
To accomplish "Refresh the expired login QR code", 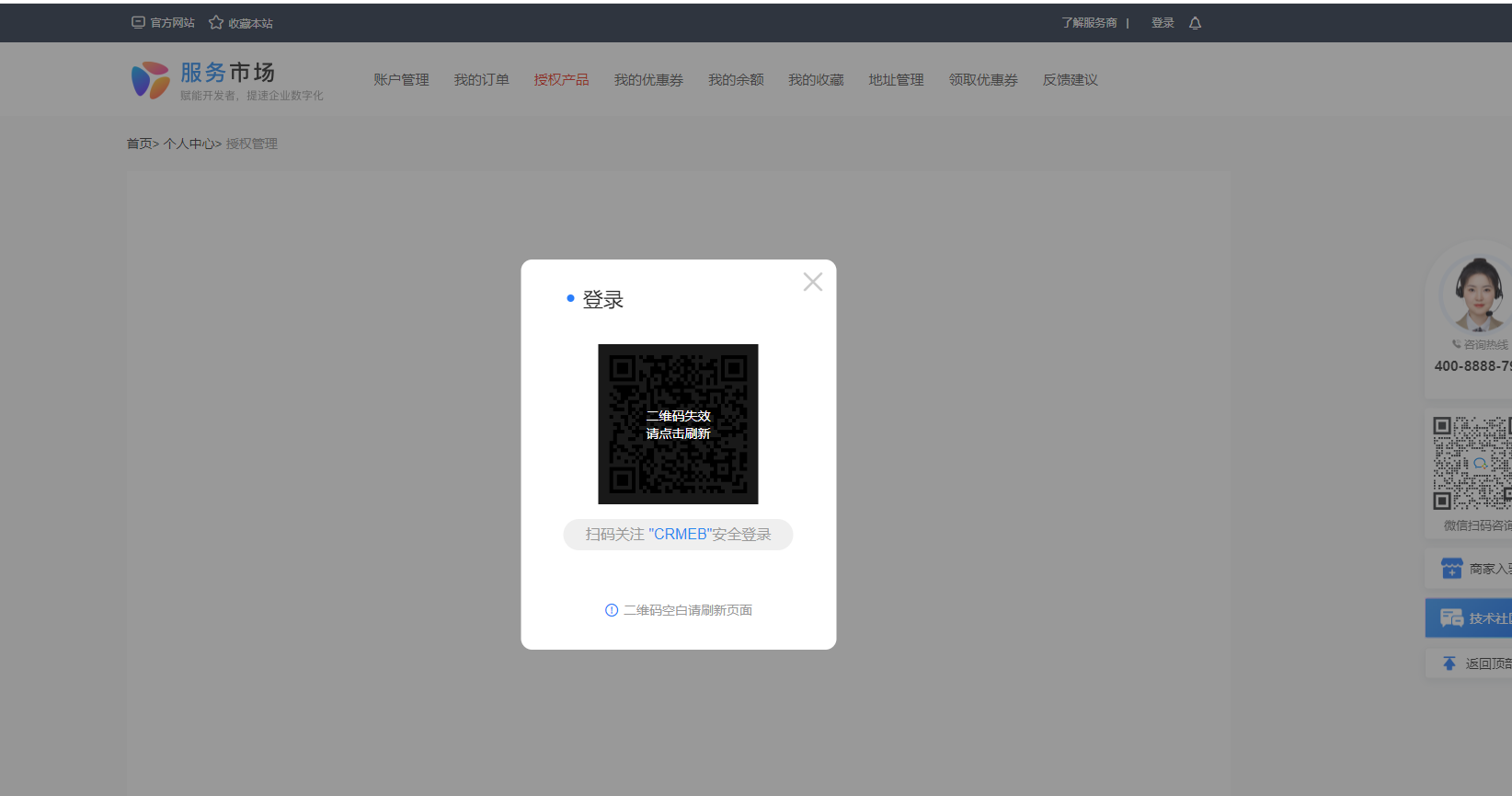I will tap(678, 424).
